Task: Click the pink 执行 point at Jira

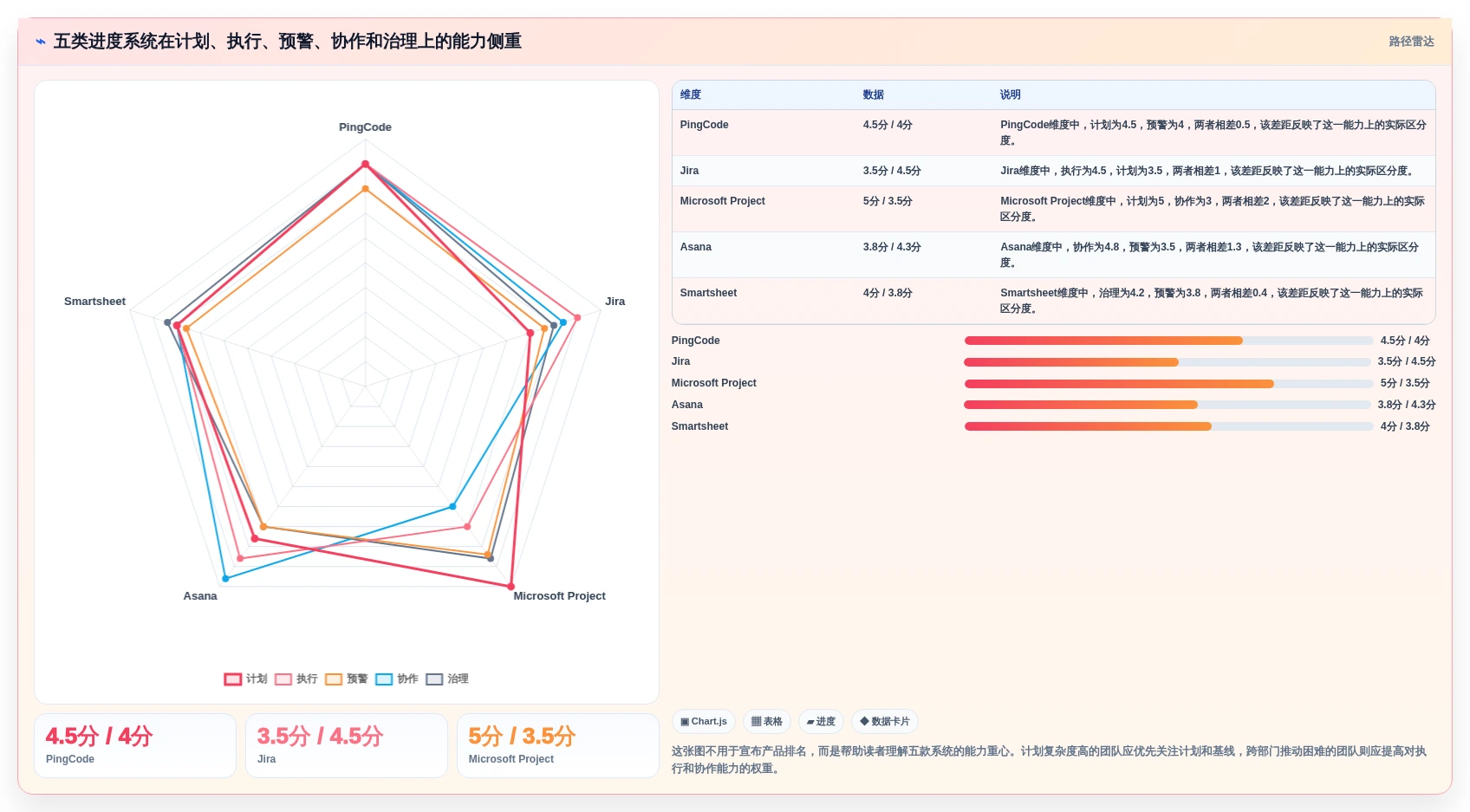Action: (576, 317)
